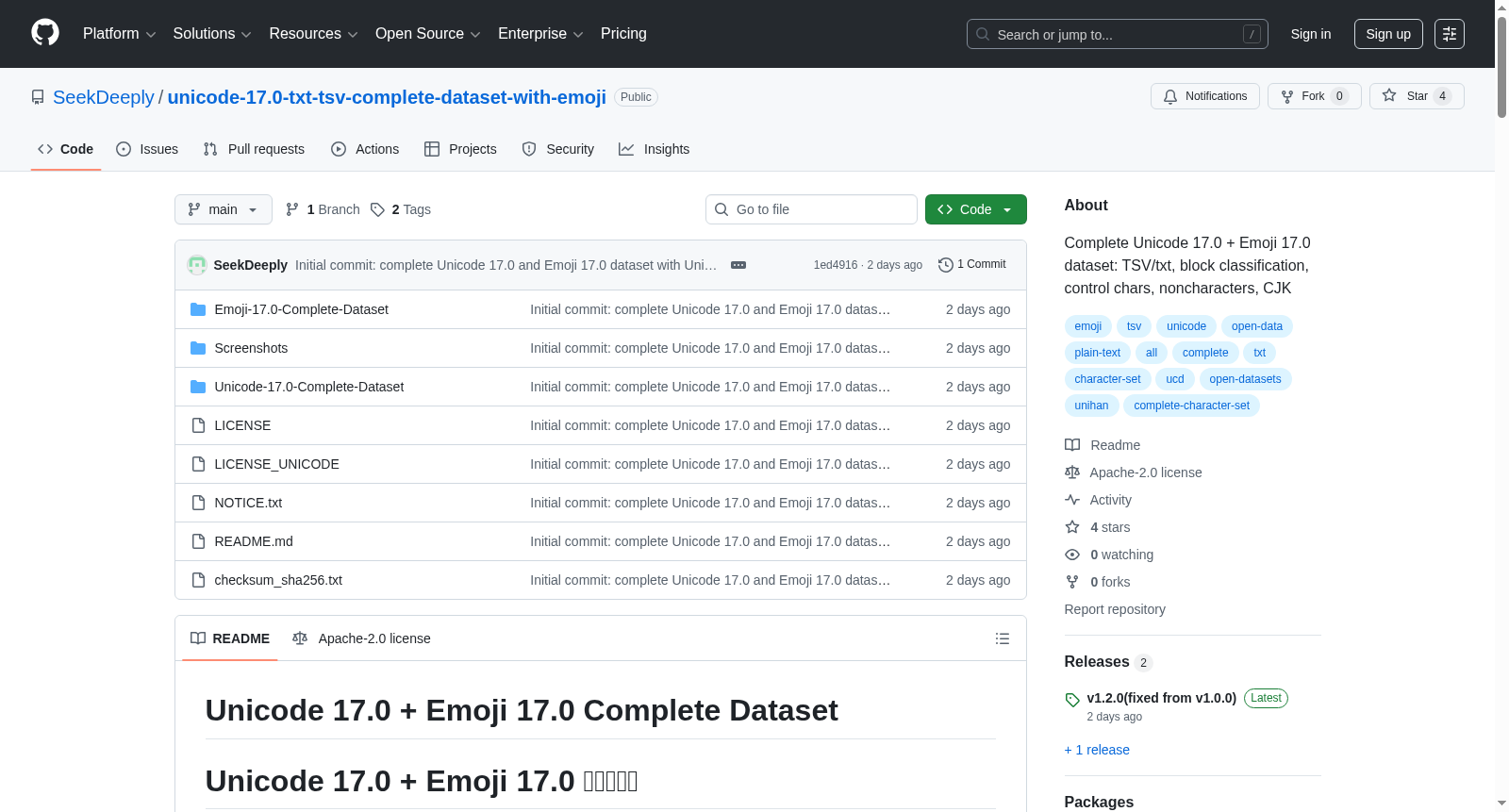
Task: Click the checksum_sha256.txt file icon
Action: click(198, 580)
